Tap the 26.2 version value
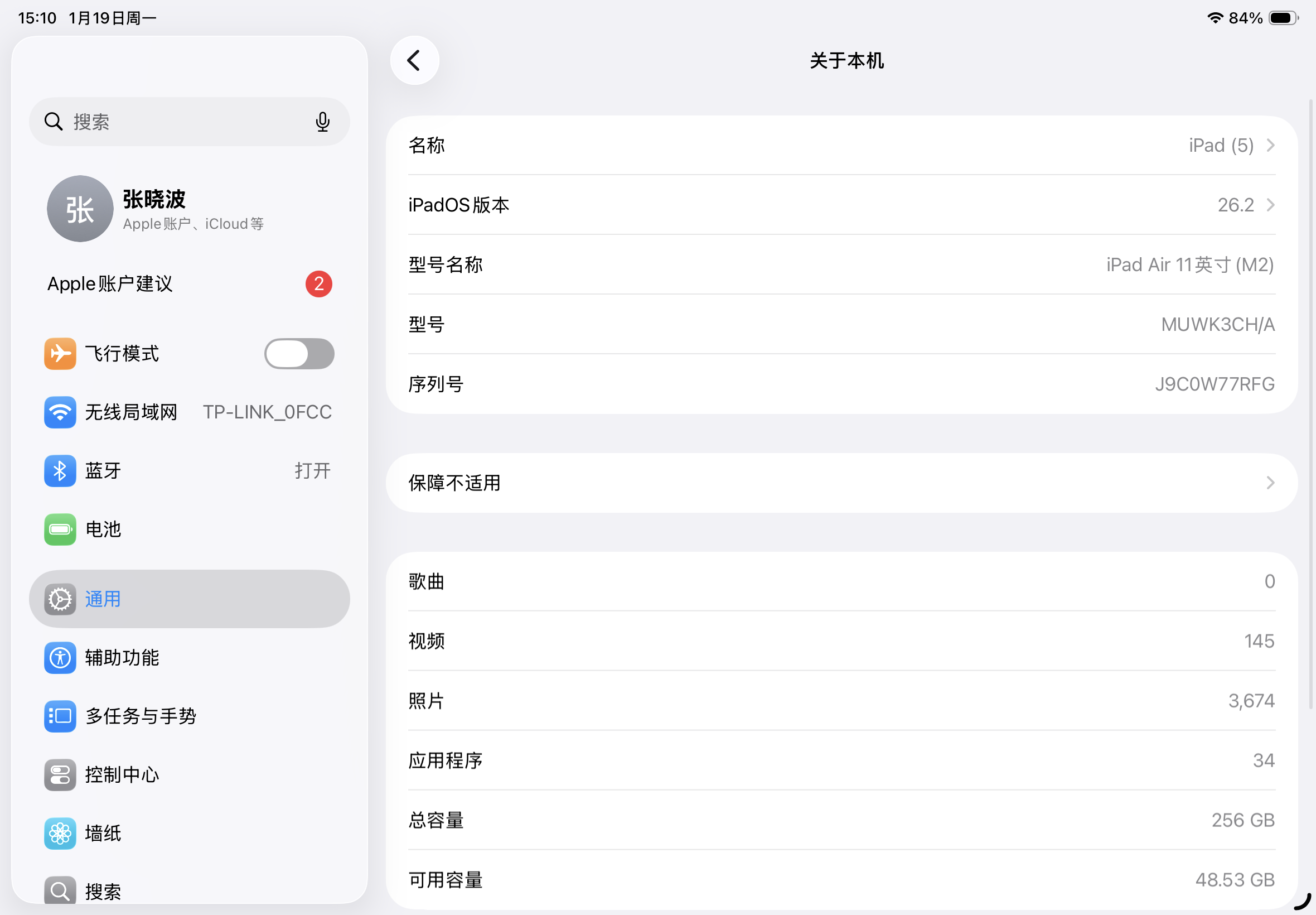Screen dimensions: 1316x915 (x=1236, y=205)
